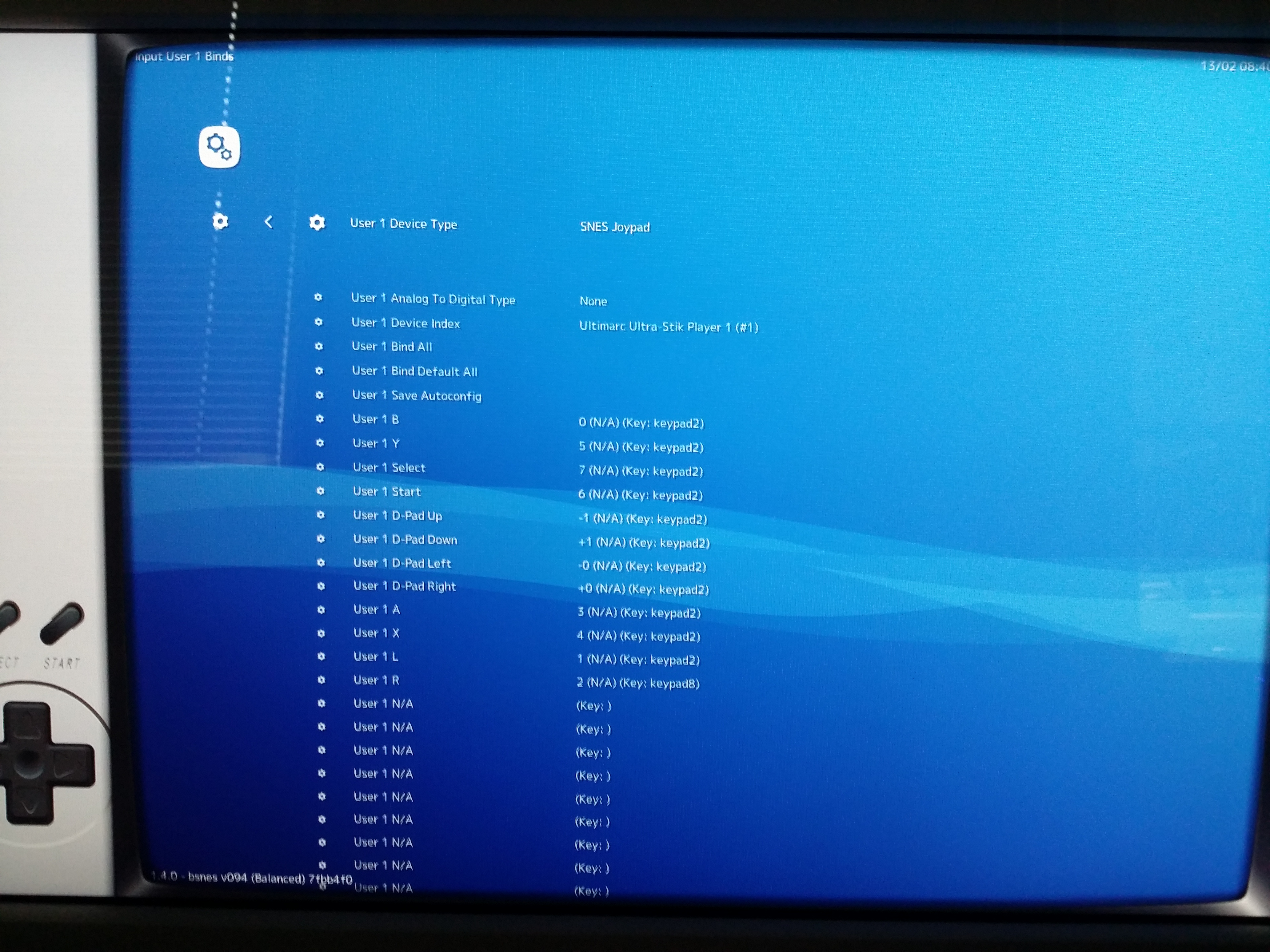Select User 1 Bind Default All
The height and width of the screenshot is (952, 1270).
[x=414, y=371]
